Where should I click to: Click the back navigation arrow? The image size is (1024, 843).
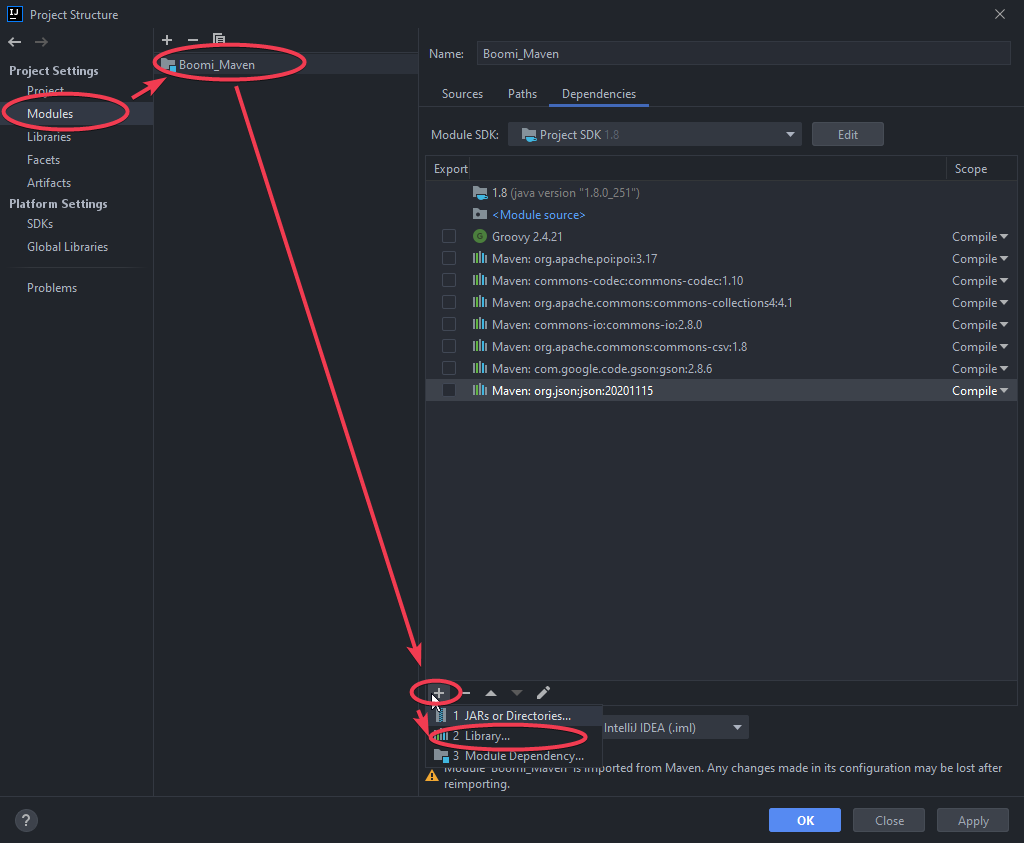point(14,42)
